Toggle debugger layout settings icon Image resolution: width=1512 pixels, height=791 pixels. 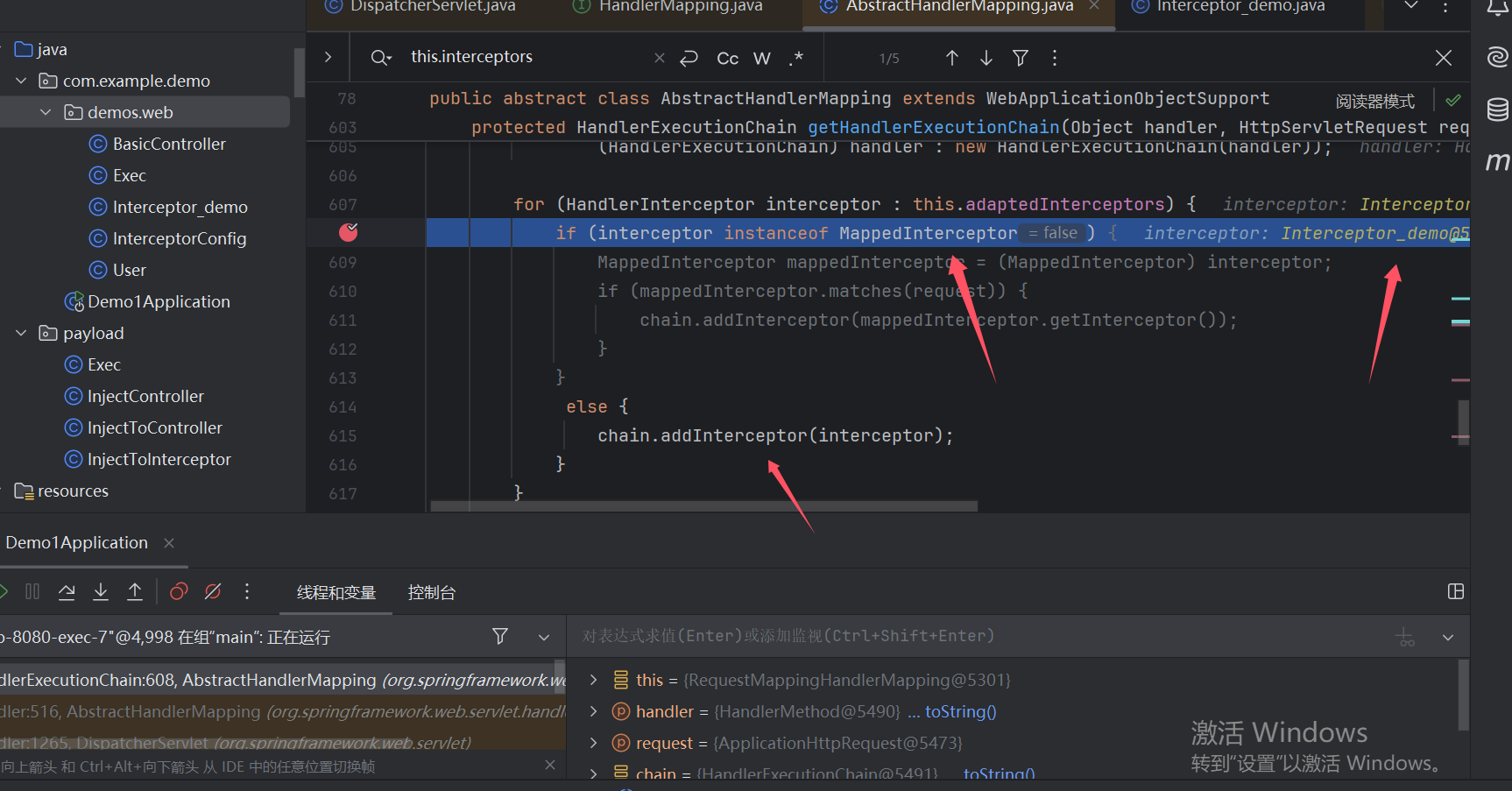point(1456,591)
